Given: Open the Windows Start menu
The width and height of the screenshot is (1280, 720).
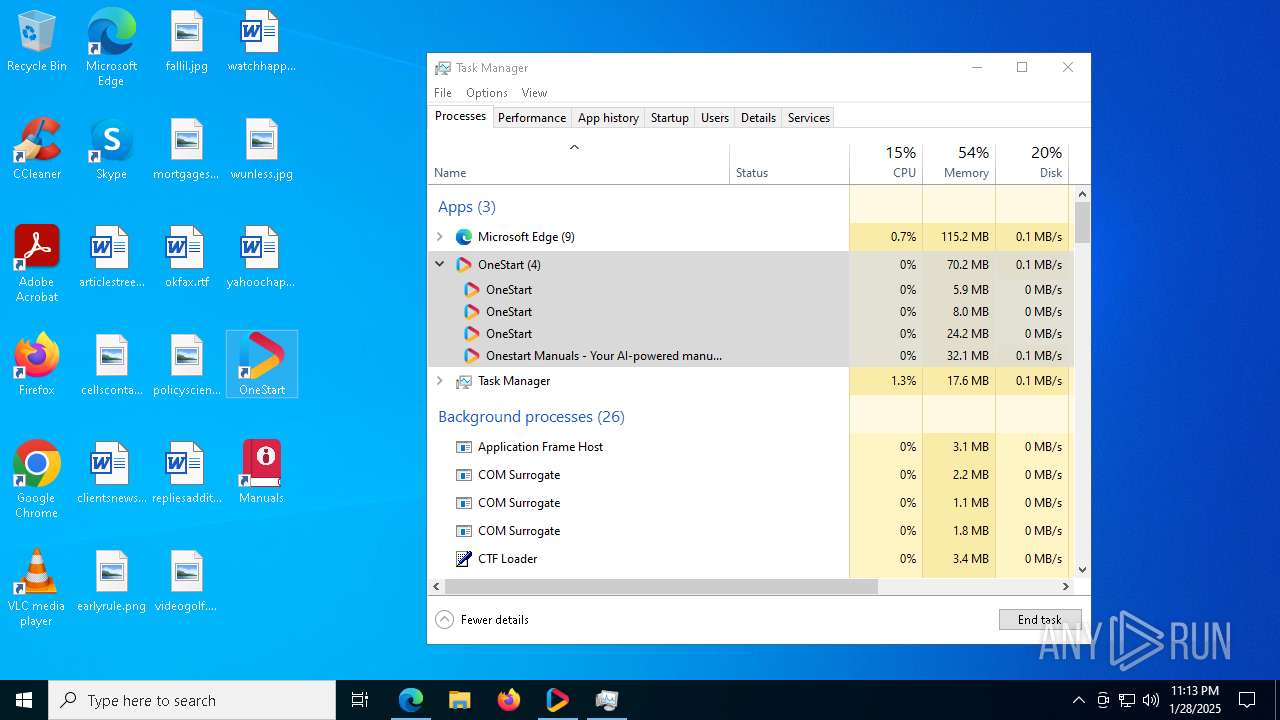Looking at the screenshot, I should 24,700.
